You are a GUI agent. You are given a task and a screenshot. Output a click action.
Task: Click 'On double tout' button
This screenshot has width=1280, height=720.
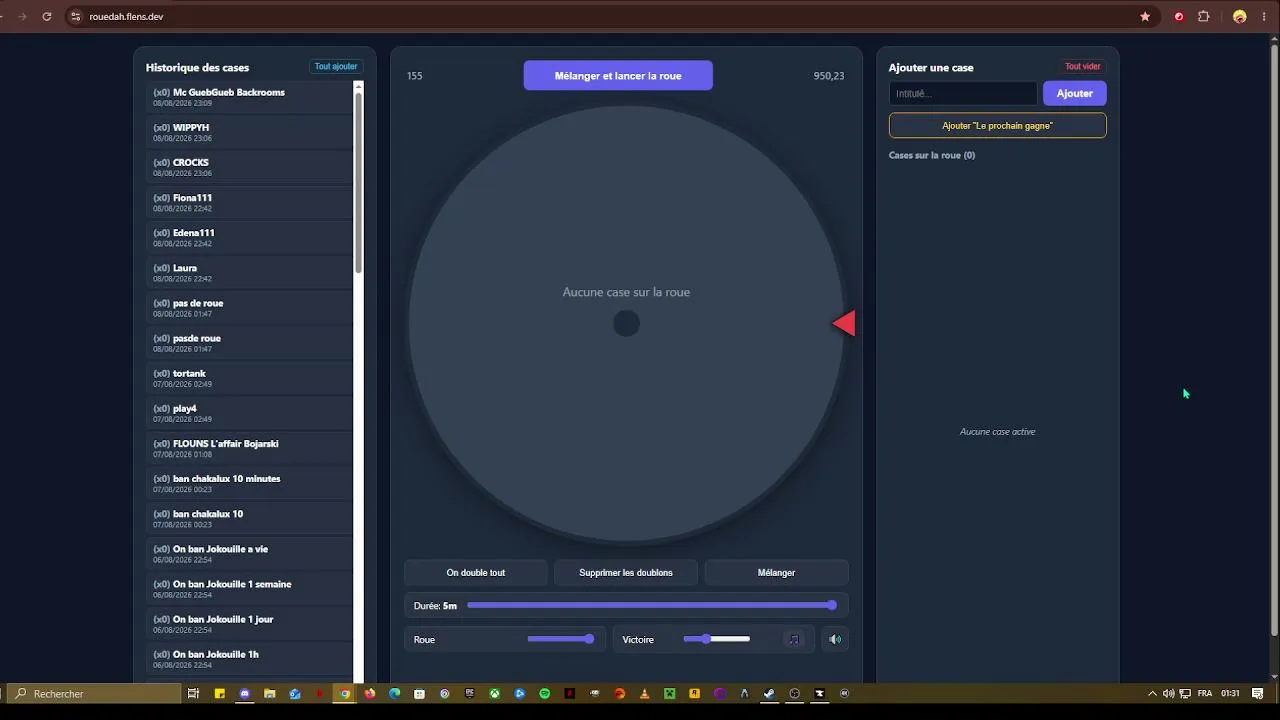[x=476, y=573]
